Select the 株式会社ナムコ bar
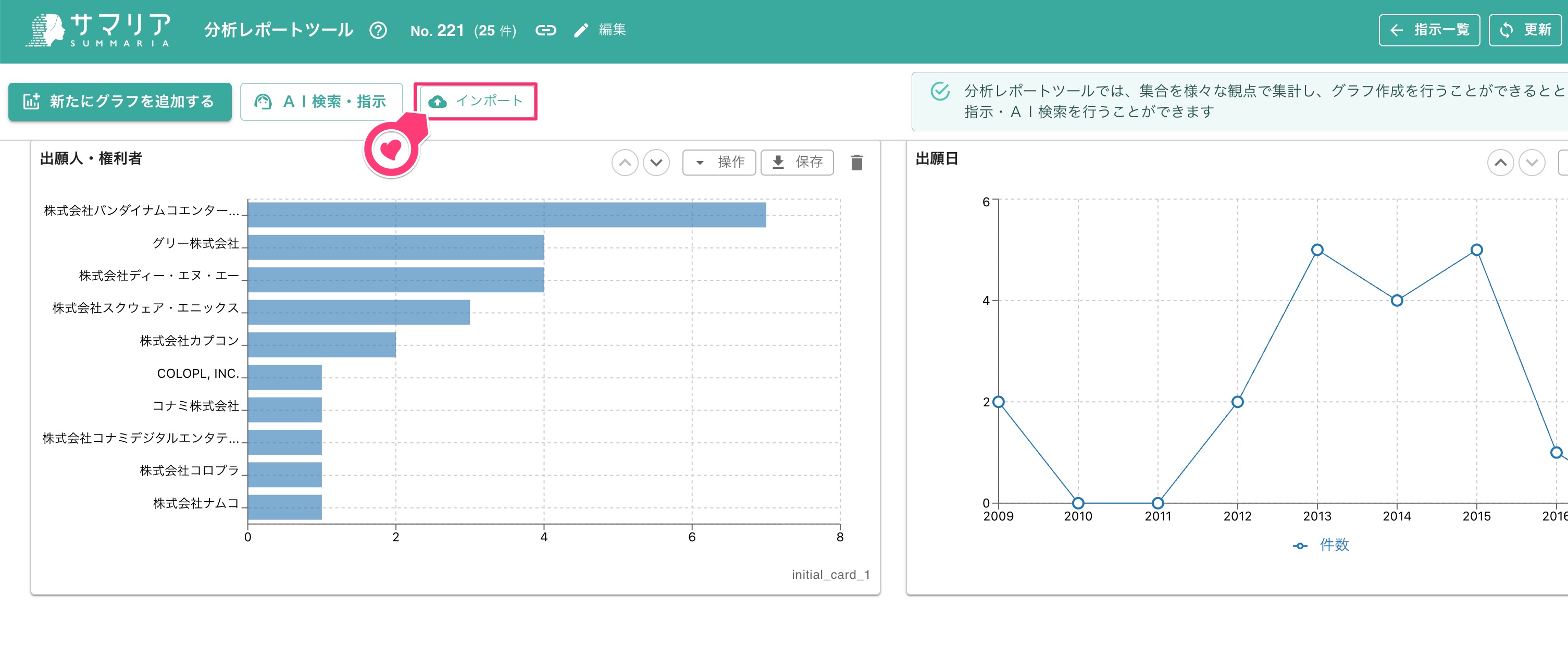This screenshot has height=645, width=1568. 285,507
